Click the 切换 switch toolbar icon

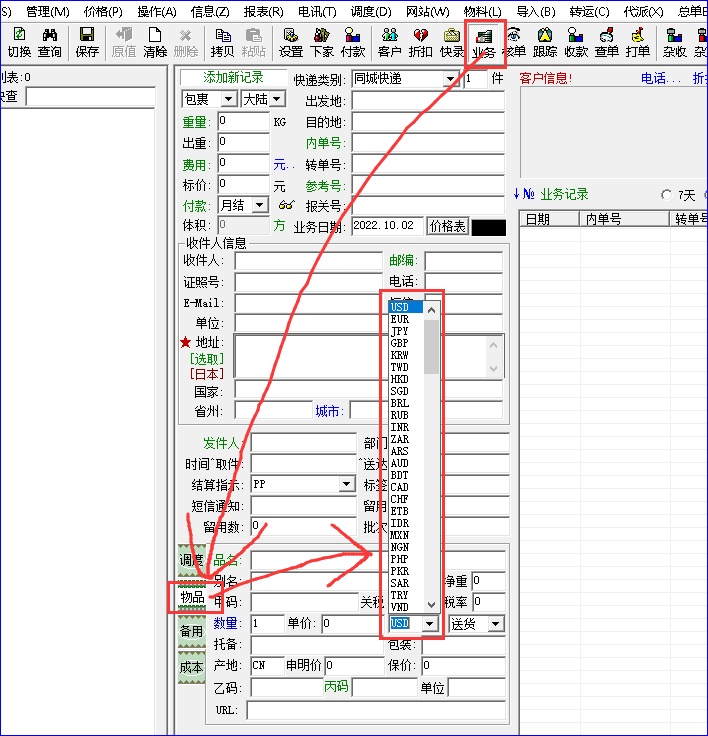(19, 42)
